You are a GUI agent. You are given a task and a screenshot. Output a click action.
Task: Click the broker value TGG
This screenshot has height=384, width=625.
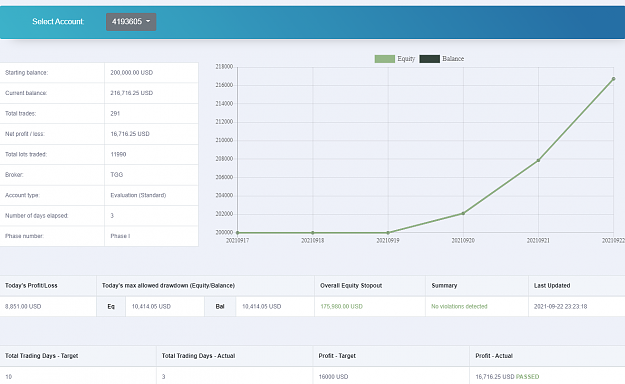(x=117, y=175)
